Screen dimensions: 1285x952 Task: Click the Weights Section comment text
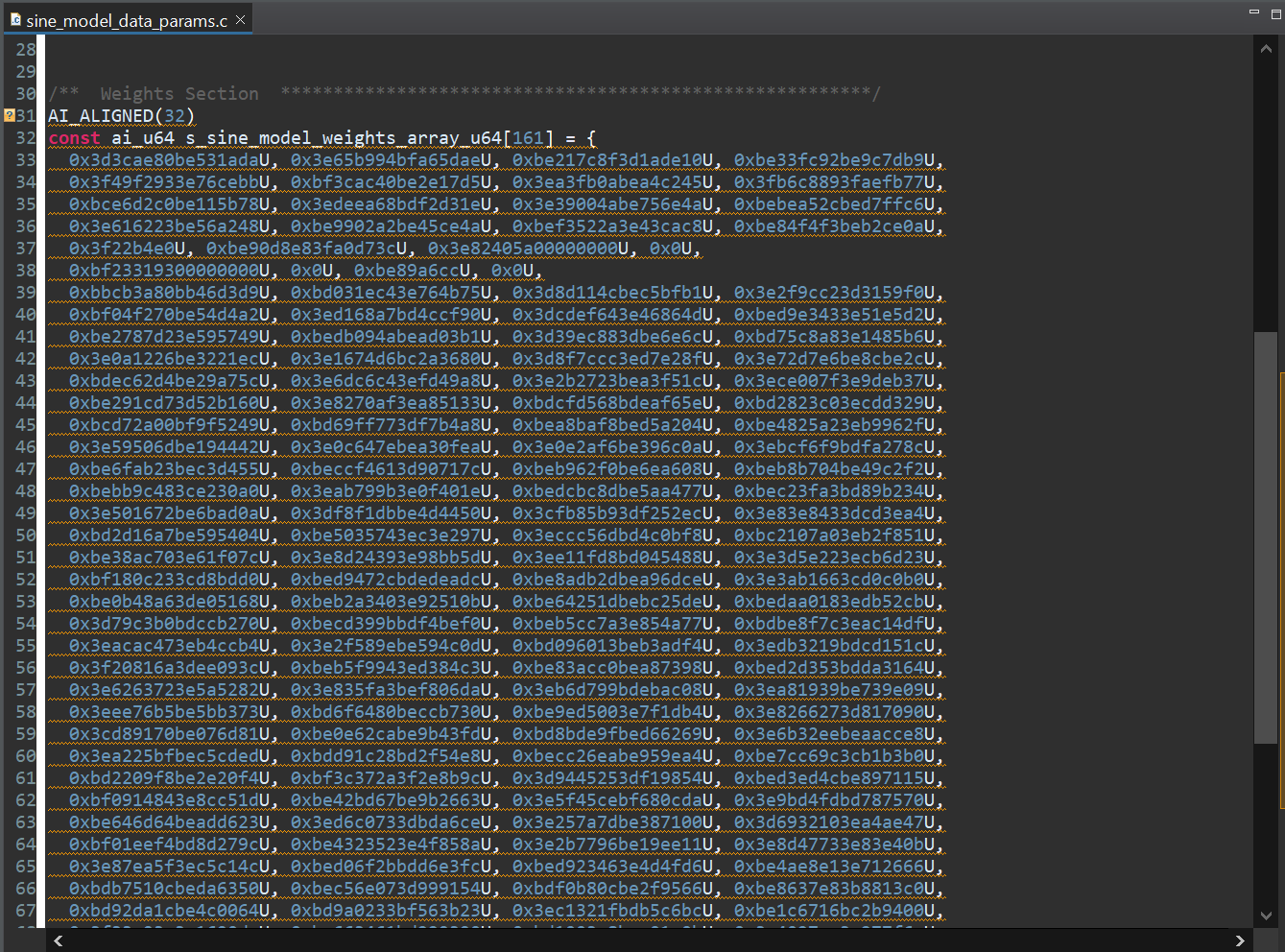pyautogui.click(x=179, y=93)
